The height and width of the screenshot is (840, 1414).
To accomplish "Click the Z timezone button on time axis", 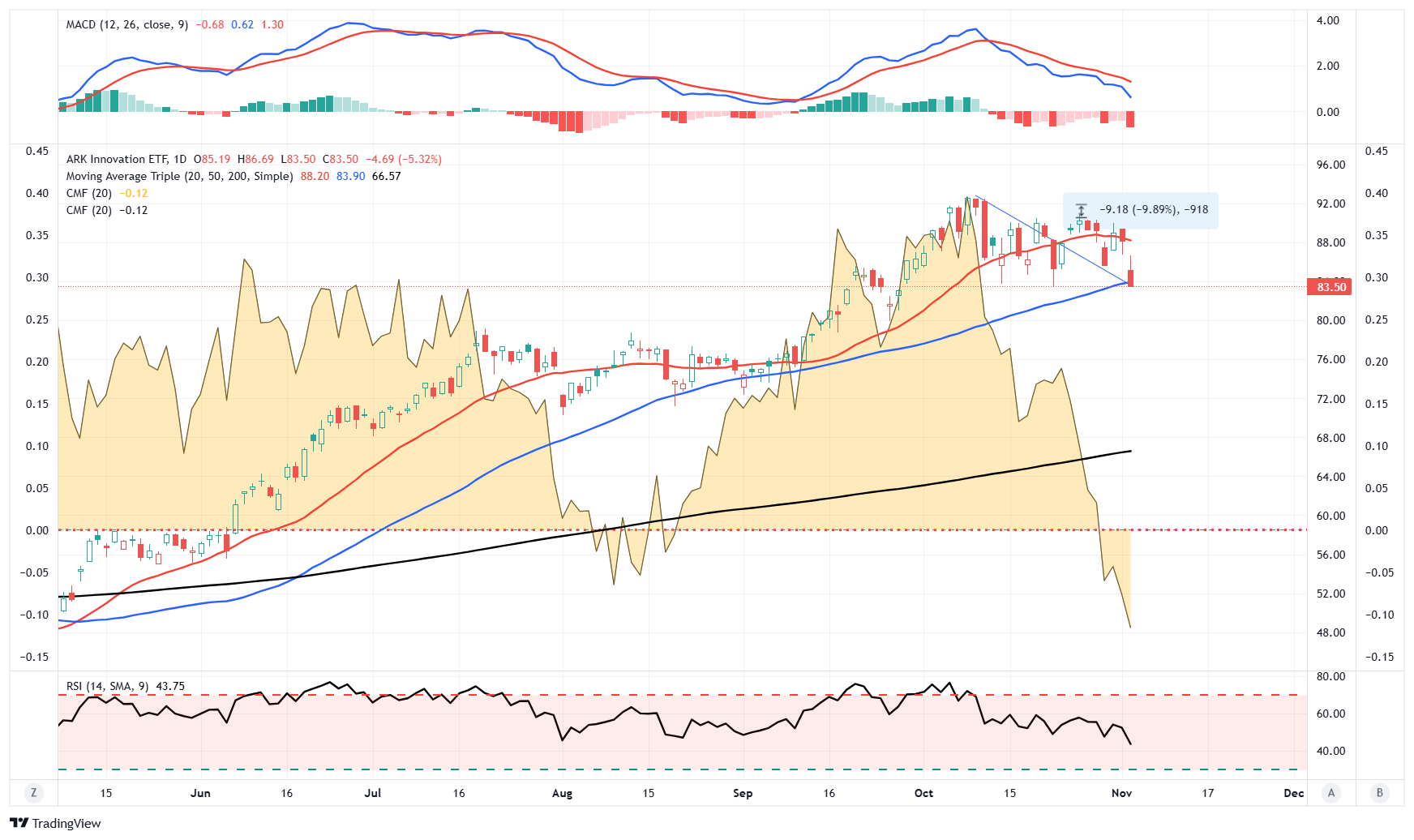I will (x=33, y=793).
